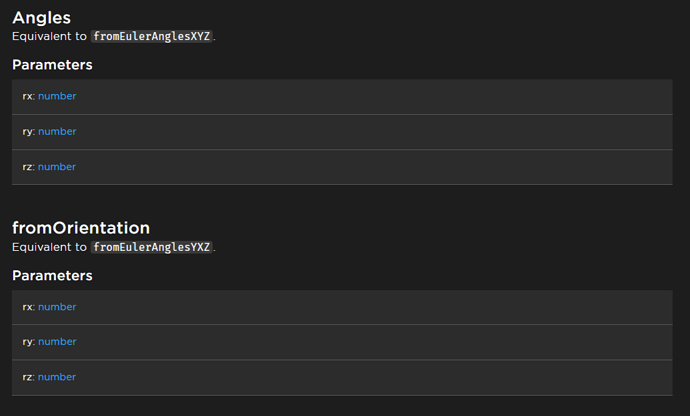The image size is (690, 416).
Task: Click the ry parameter name under fromOrientation
Action: point(28,342)
